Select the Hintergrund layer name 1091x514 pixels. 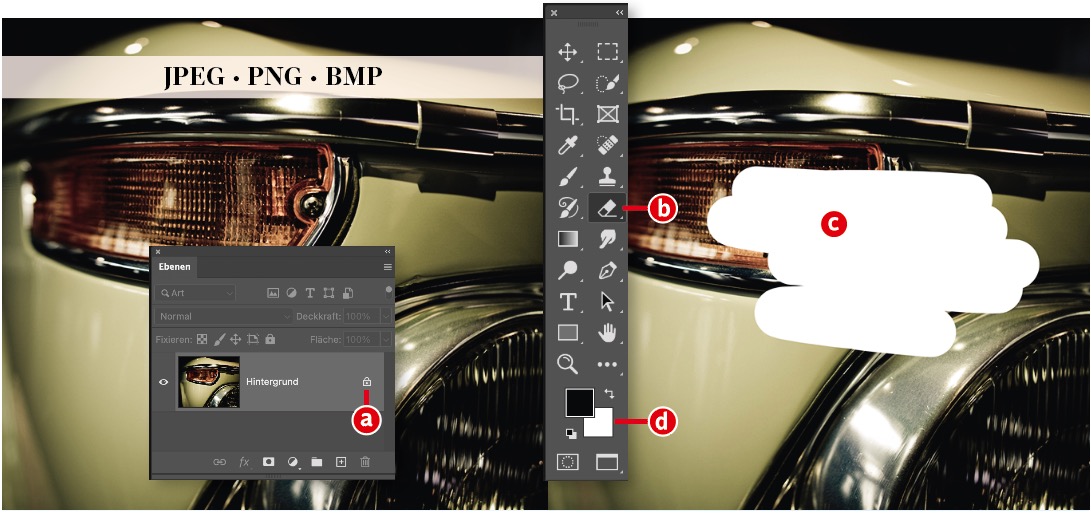coord(272,382)
